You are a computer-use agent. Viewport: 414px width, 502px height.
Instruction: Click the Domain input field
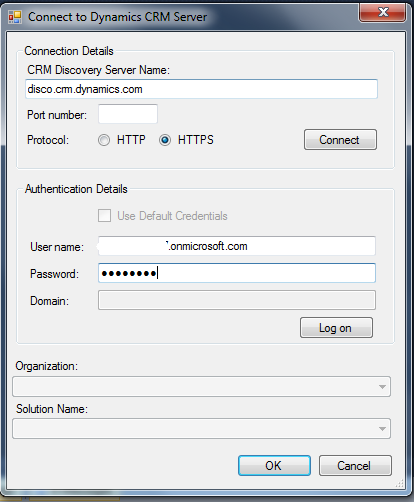[x=237, y=300]
